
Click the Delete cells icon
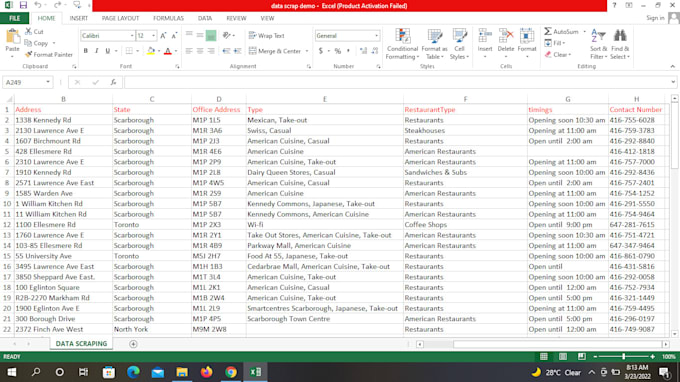coord(506,36)
